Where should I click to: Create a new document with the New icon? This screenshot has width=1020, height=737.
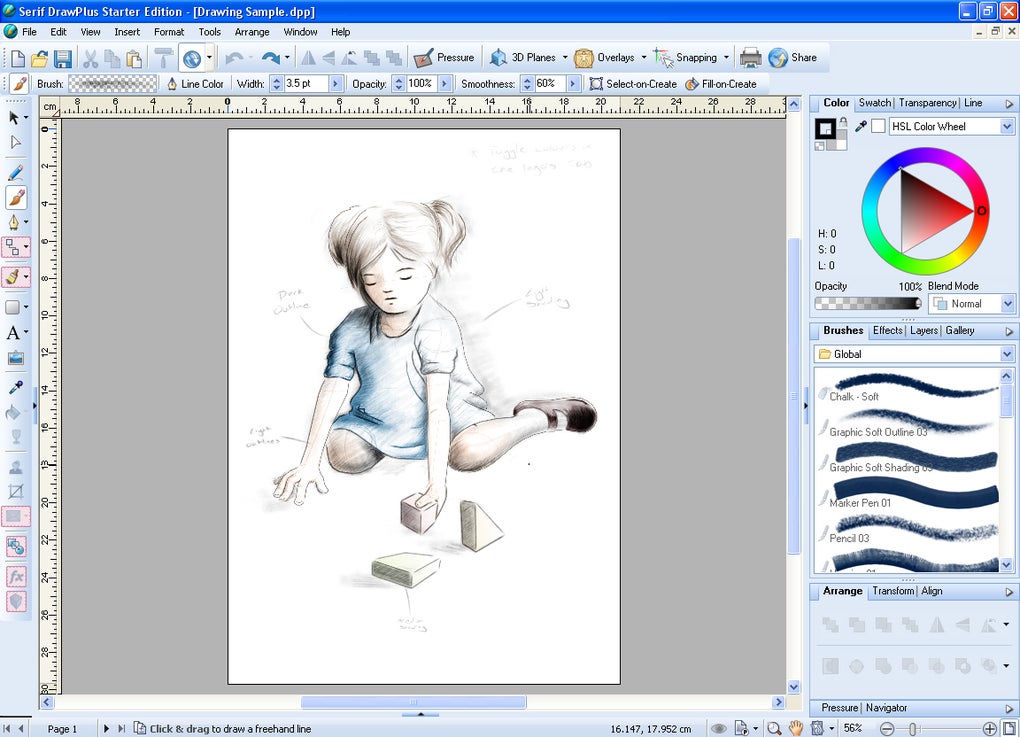[18, 59]
